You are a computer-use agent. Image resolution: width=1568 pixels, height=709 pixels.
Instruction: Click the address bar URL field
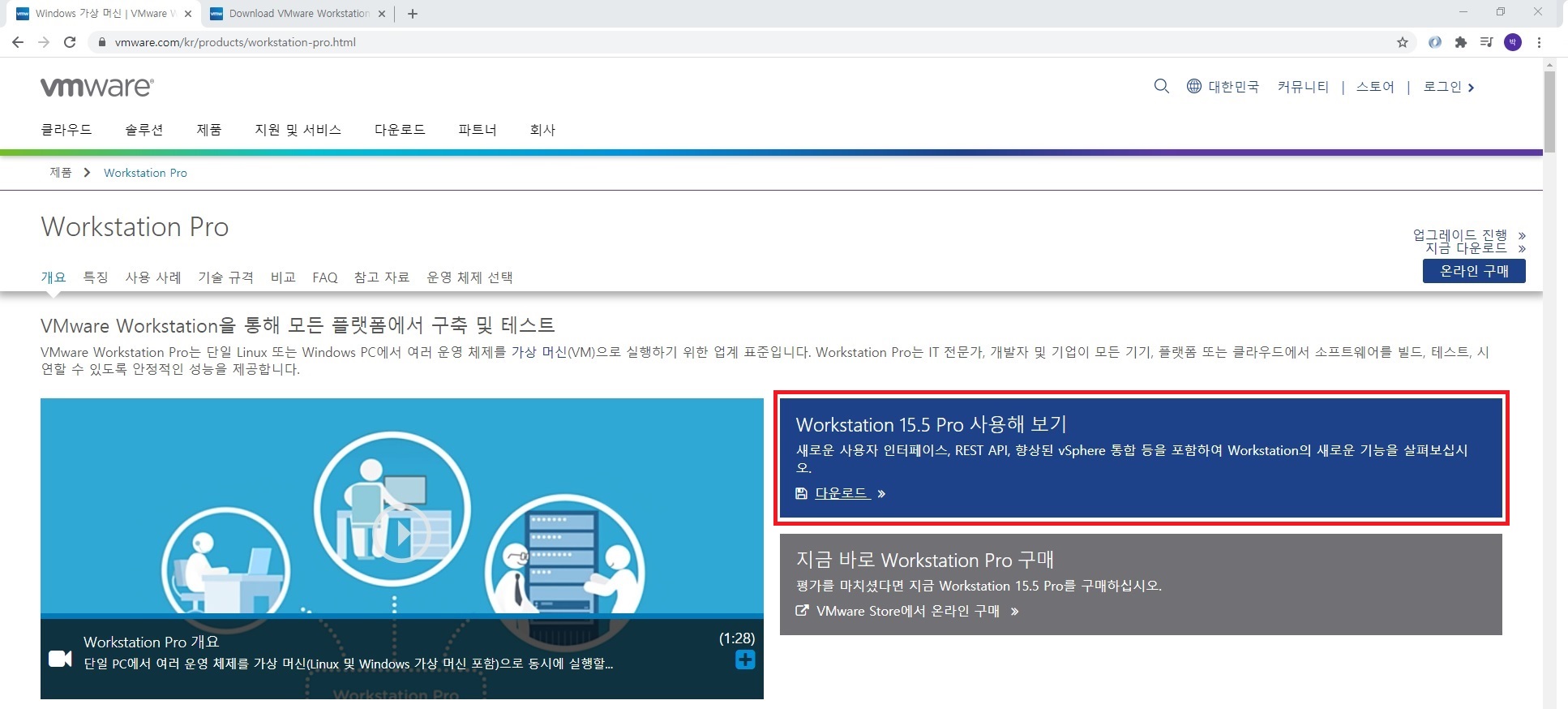pyautogui.click(x=746, y=42)
